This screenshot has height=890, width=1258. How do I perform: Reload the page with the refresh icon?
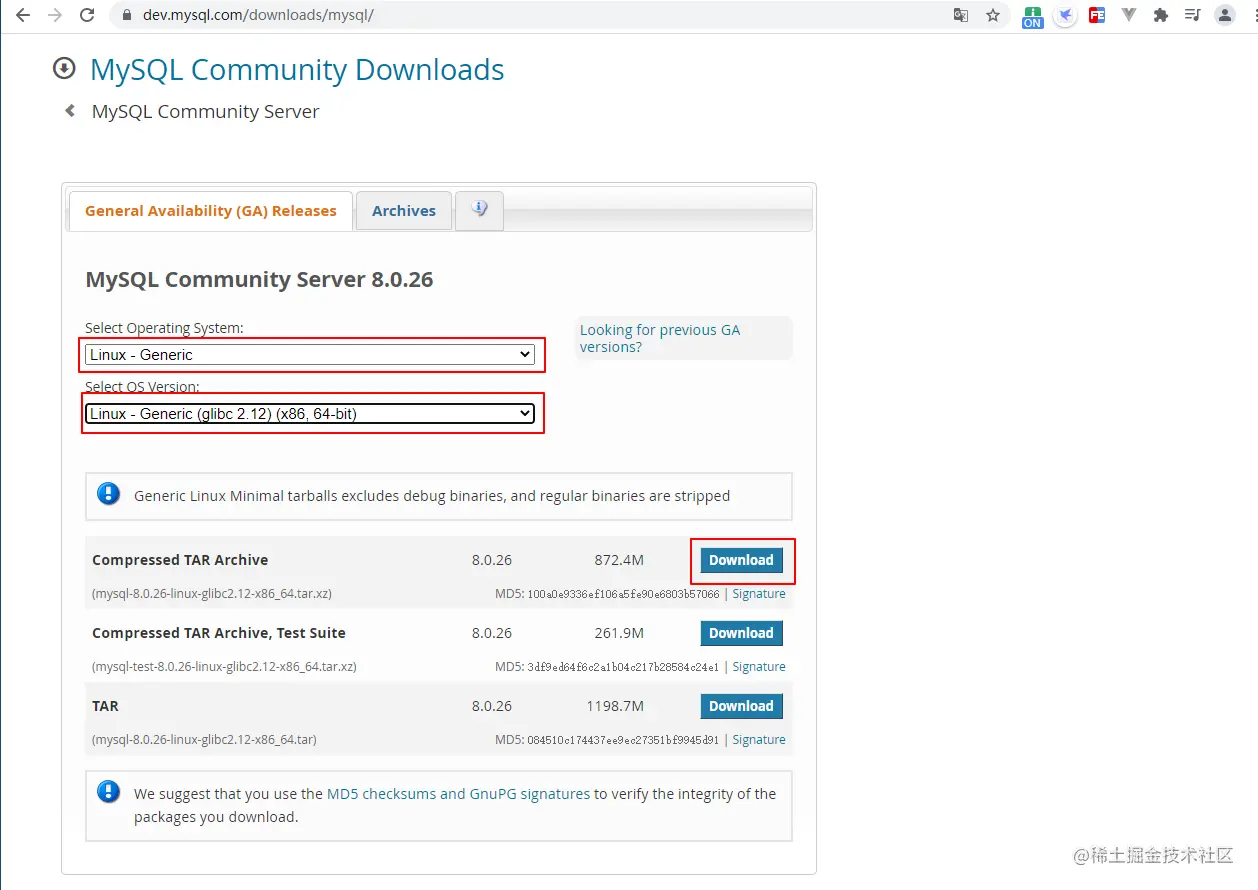[x=87, y=15]
